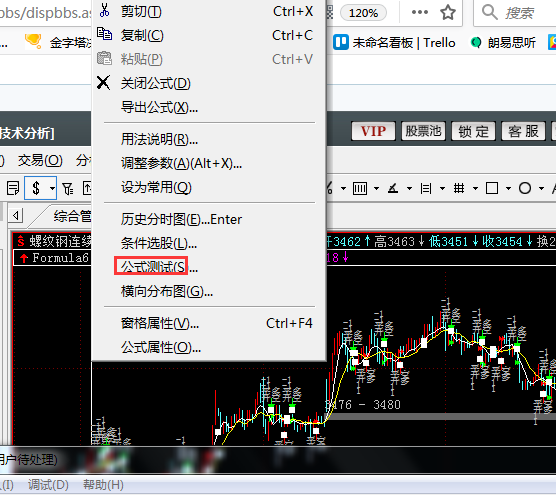Open dropdown arrow next to circle tool
The image size is (556, 495).
541,188
